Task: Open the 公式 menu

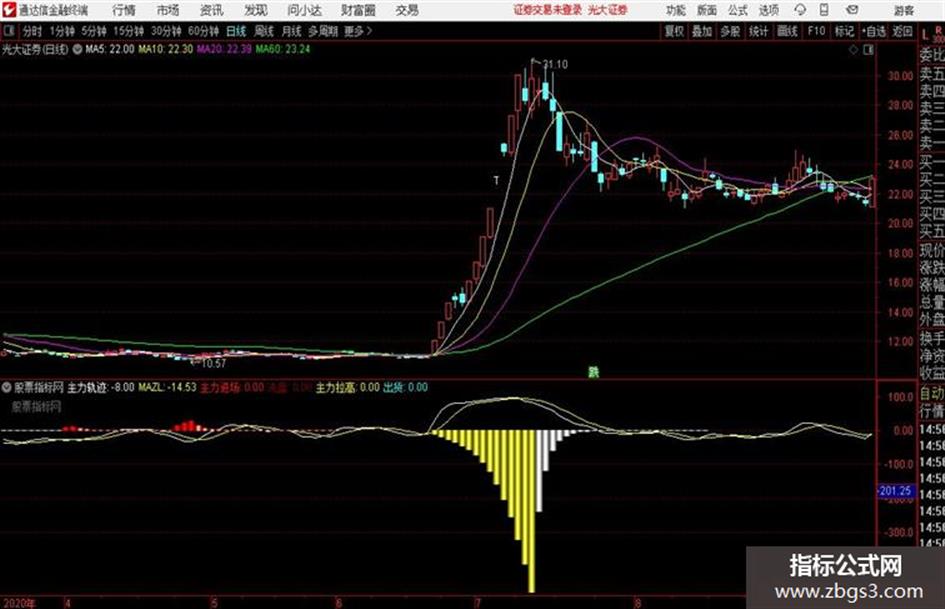Action: click(x=738, y=10)
